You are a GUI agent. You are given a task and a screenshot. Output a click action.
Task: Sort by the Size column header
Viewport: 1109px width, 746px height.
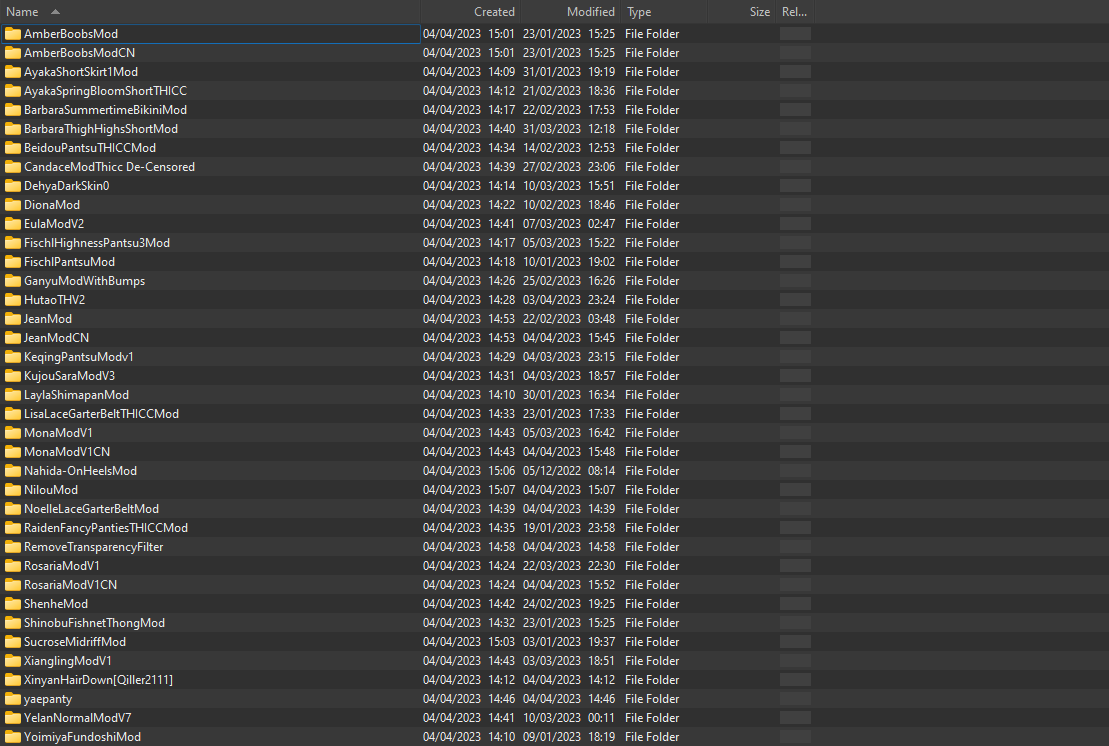coord(760,12)
